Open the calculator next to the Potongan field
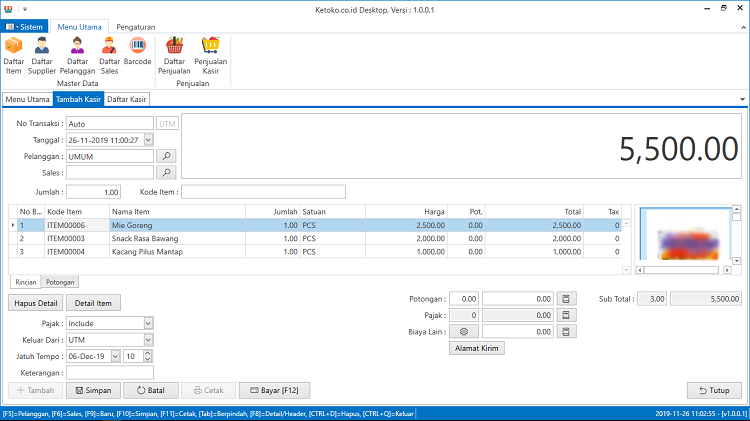This screenshot has height=421, width=750. pos(566,299)
